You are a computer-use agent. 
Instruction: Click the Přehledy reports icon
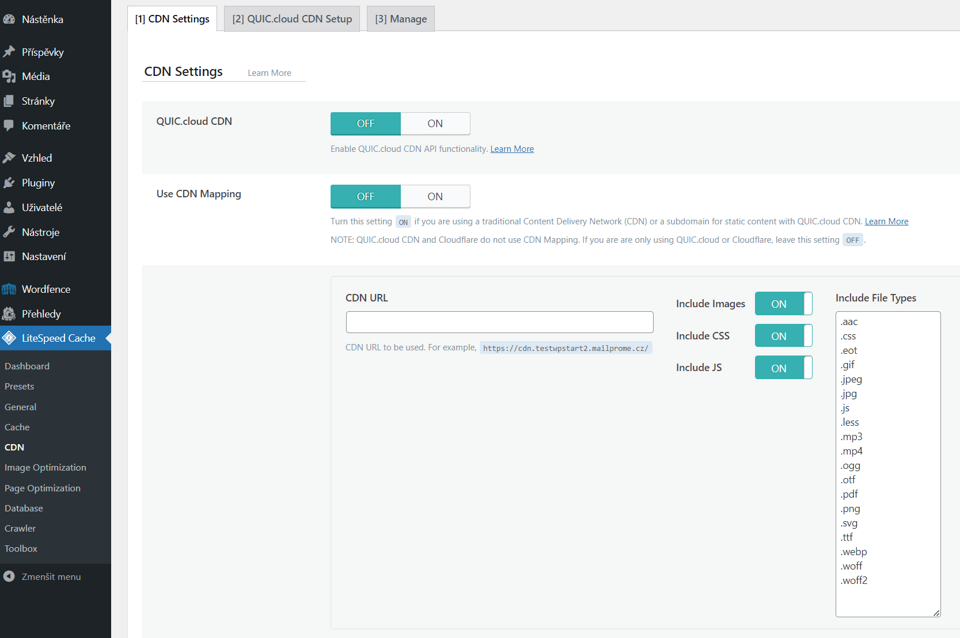tap(9, 313)
